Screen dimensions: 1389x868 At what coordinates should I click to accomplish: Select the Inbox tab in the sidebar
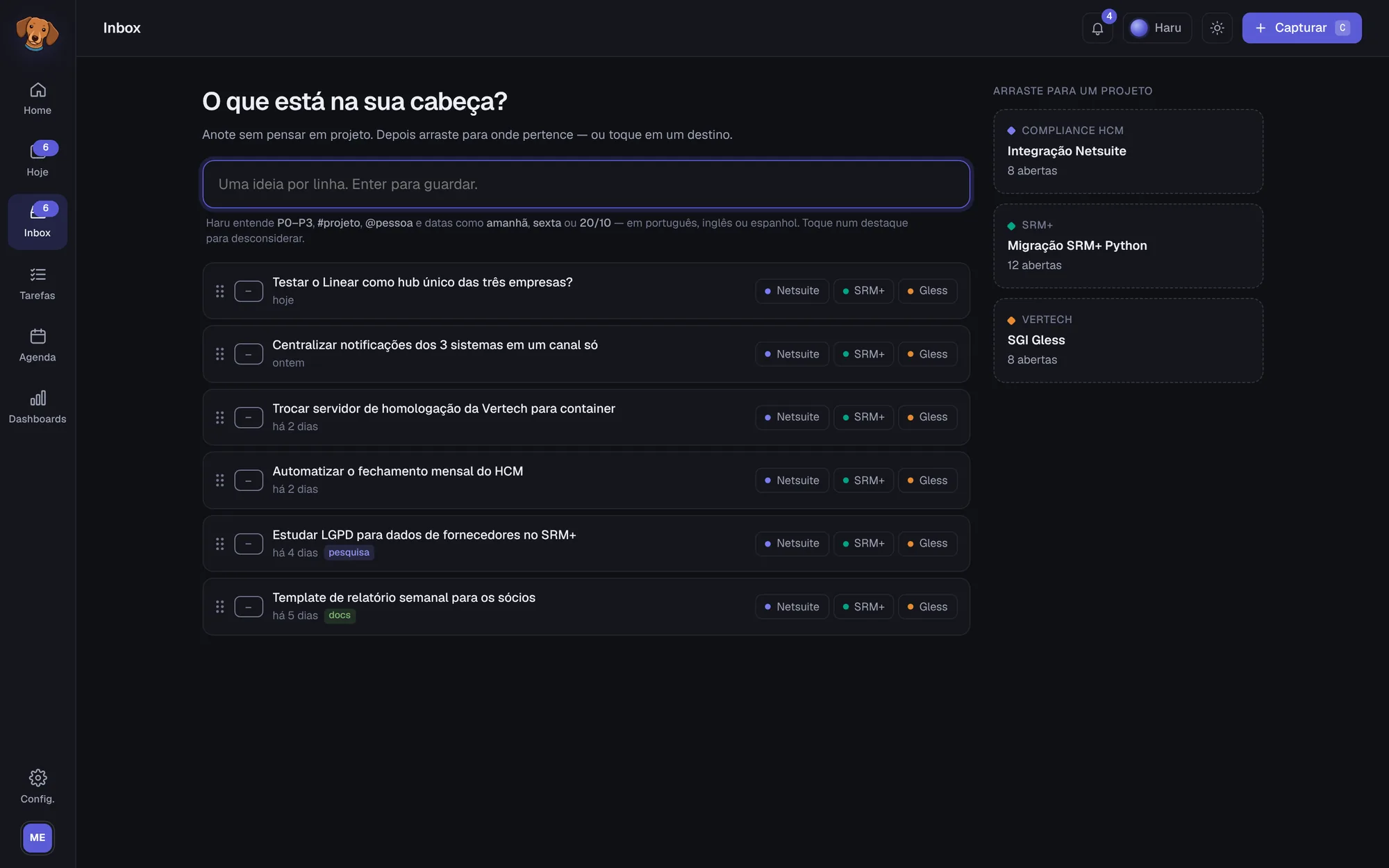click(x=38, y=222)
